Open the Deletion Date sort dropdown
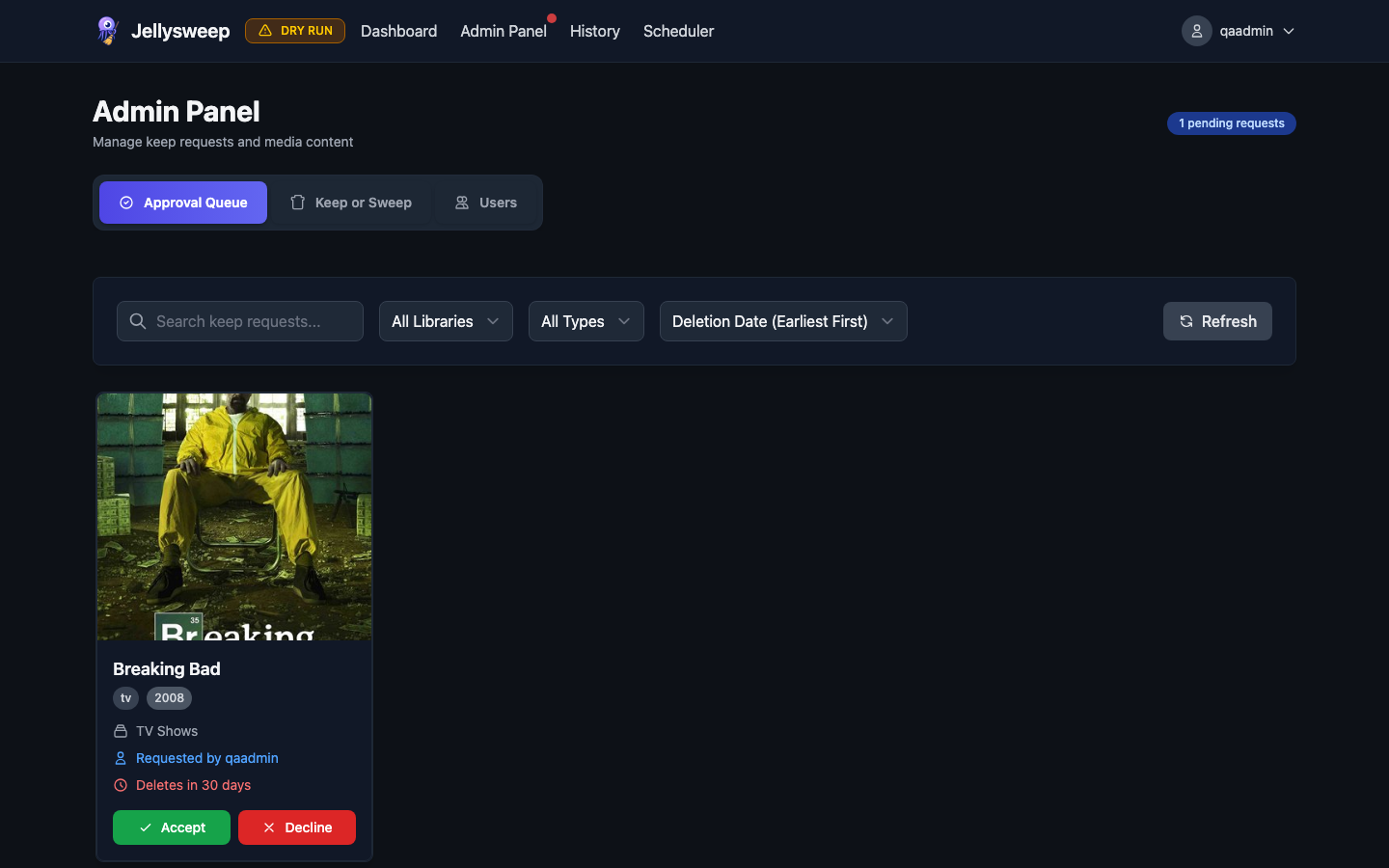 pos(783,321)
